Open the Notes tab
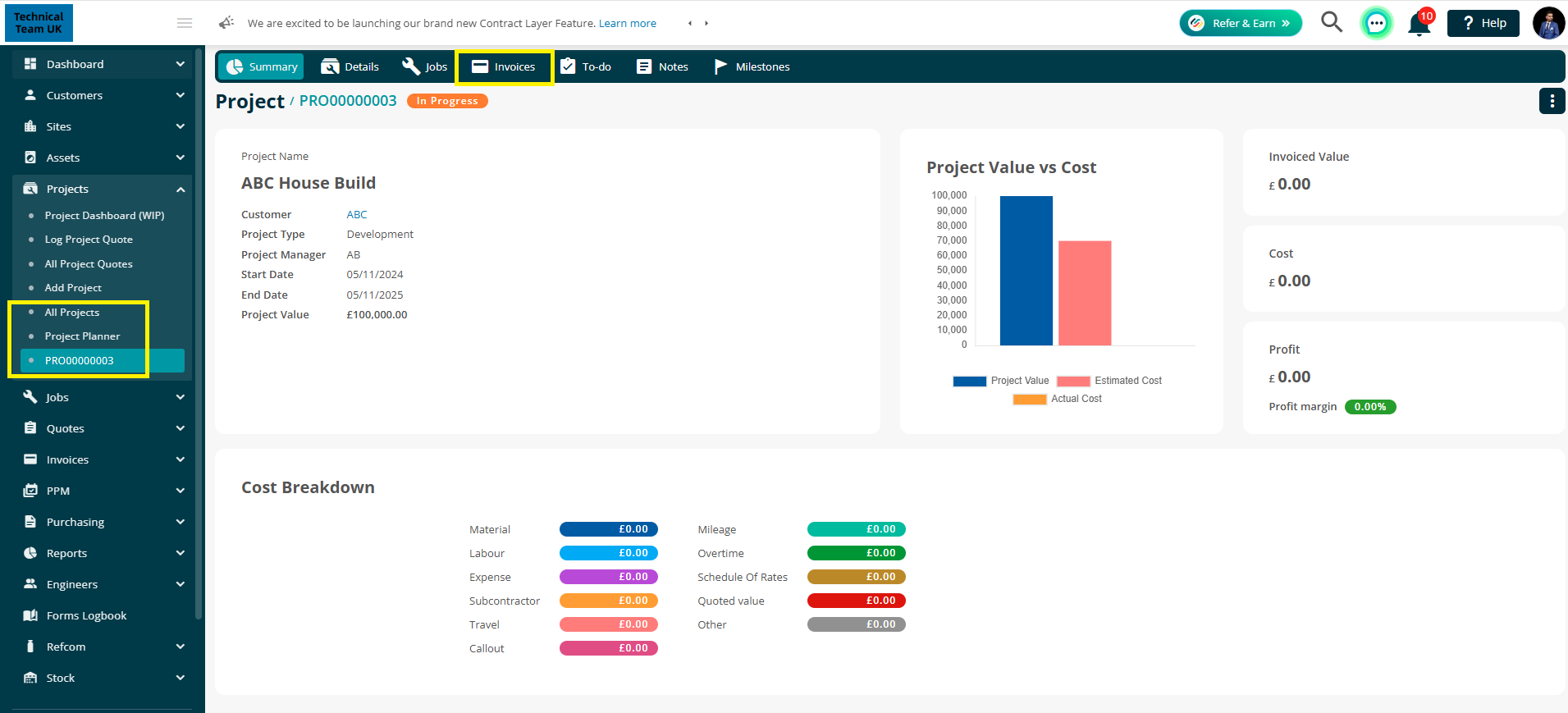This screenshot has width=1568, height=713. click(x=662, y=66)
